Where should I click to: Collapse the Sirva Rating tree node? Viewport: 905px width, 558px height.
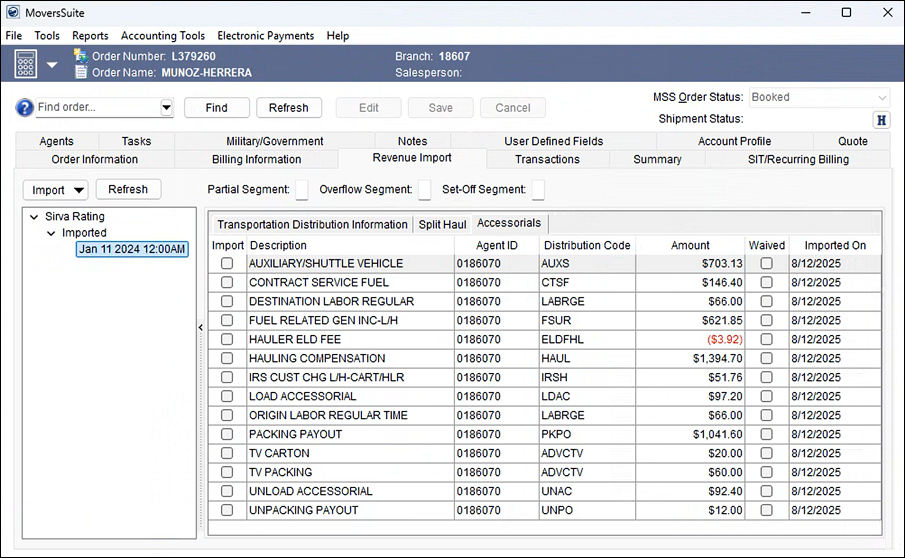35,217
